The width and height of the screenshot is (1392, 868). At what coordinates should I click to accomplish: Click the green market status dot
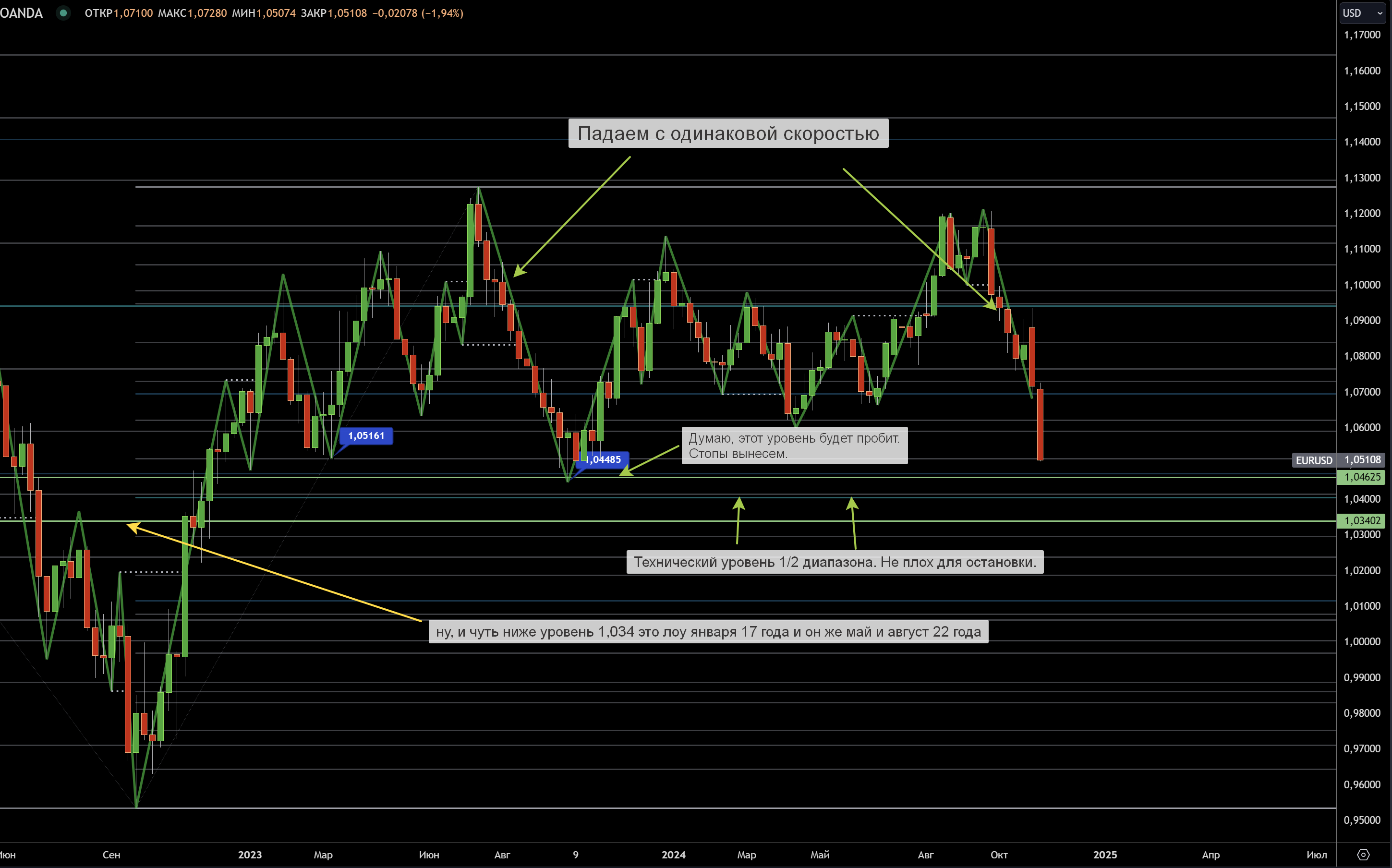click(63, 12)
